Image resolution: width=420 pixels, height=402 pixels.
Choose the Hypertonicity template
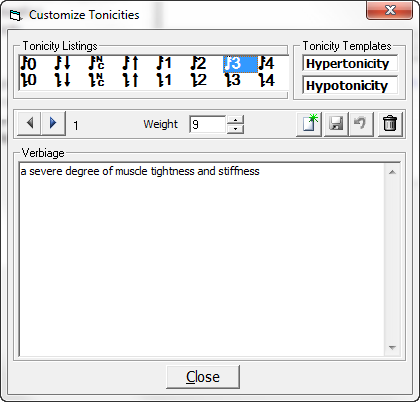(x=350, y=63)
